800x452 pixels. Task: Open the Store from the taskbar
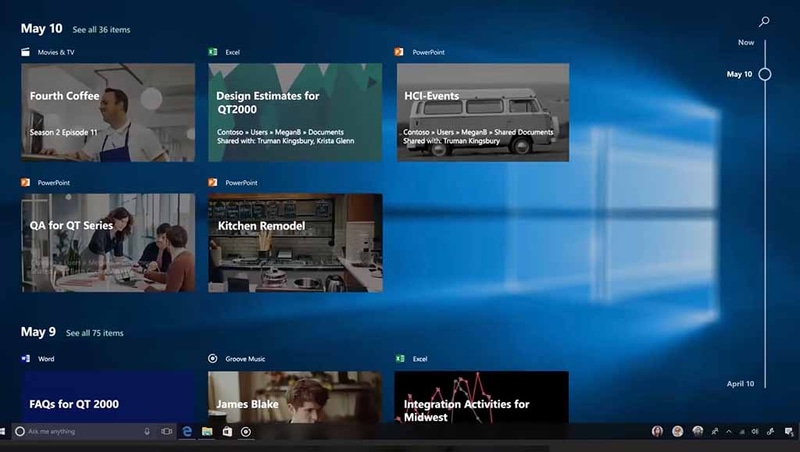pyautogui.click(x=227, y=432)
